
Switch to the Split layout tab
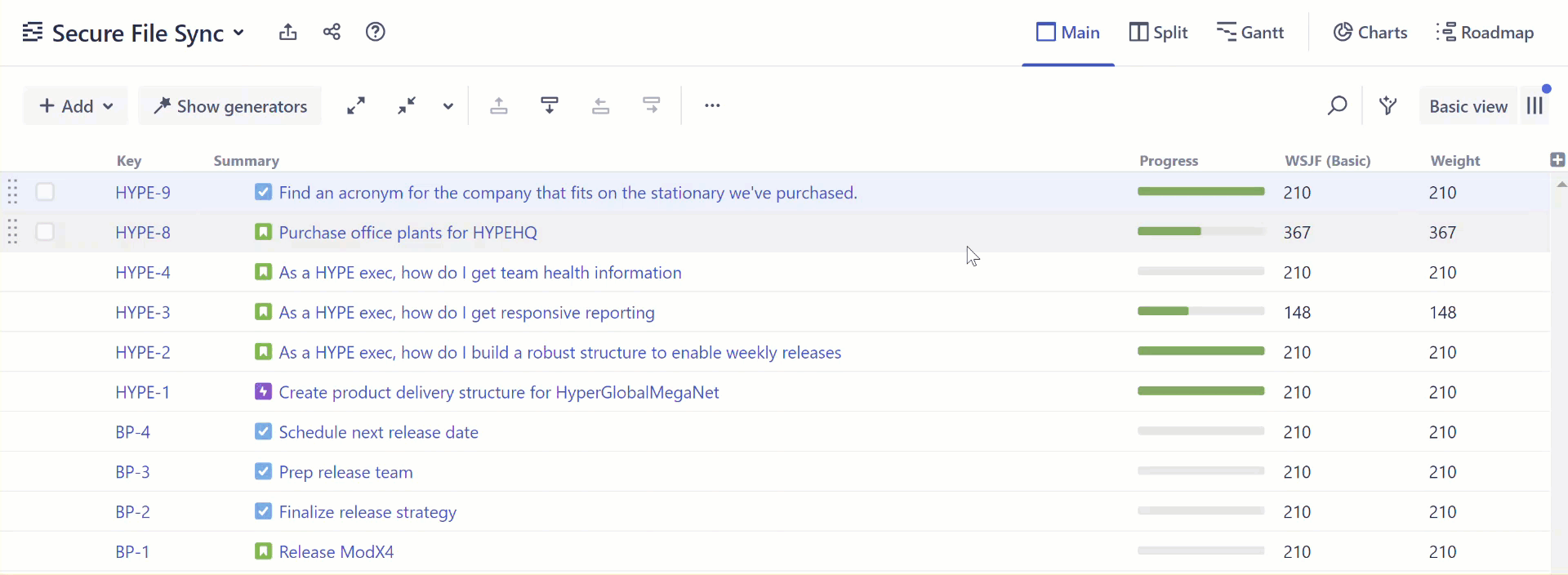pyautogui.click(x=1158, y=33)
